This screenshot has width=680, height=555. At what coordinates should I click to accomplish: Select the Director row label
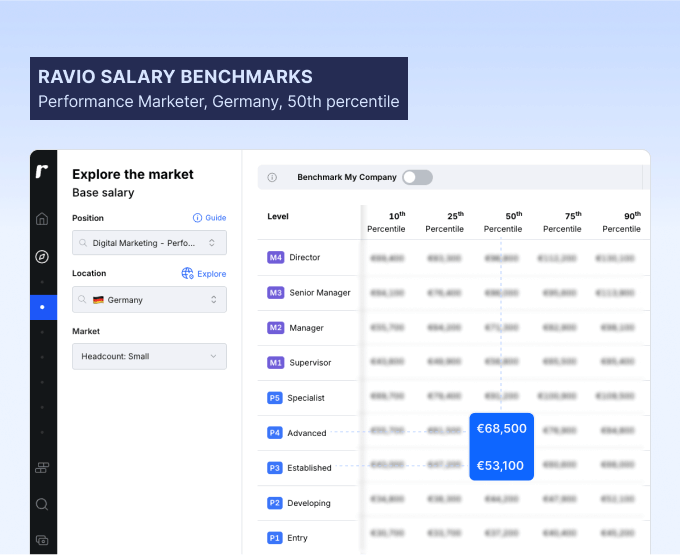tap(305, 258)
